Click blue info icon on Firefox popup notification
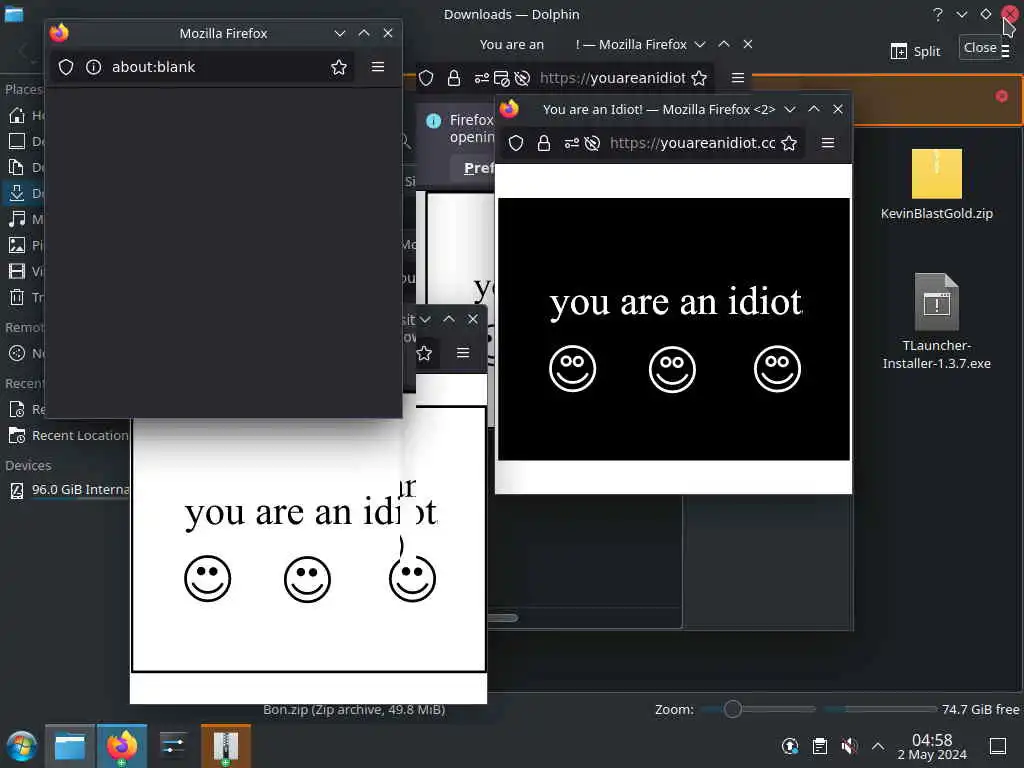The image size is (1024, 768). 433,121
